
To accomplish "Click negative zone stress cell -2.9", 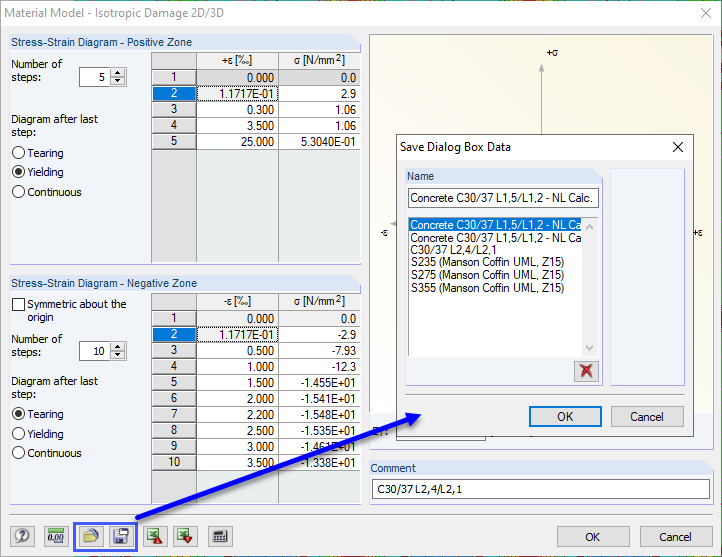I will click(x=319, y=335).
